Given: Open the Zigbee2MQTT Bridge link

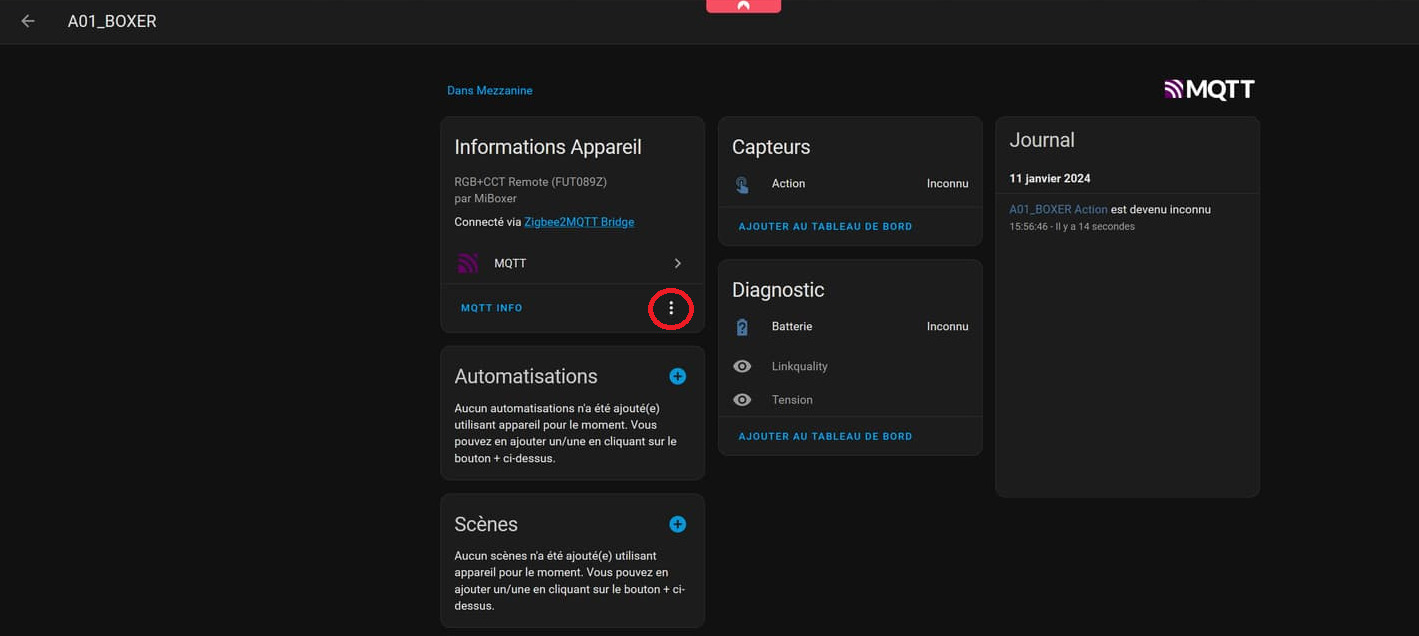Looking at the screenshot, I should [579, 222].
